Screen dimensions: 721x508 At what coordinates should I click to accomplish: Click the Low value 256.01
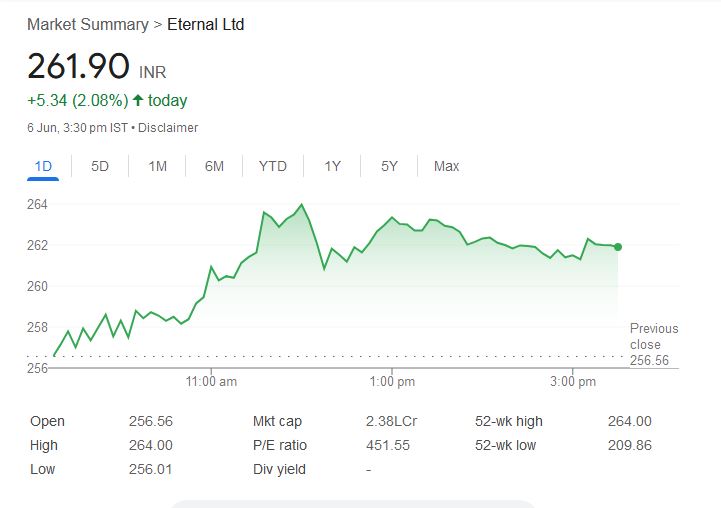tap(150, 469)
